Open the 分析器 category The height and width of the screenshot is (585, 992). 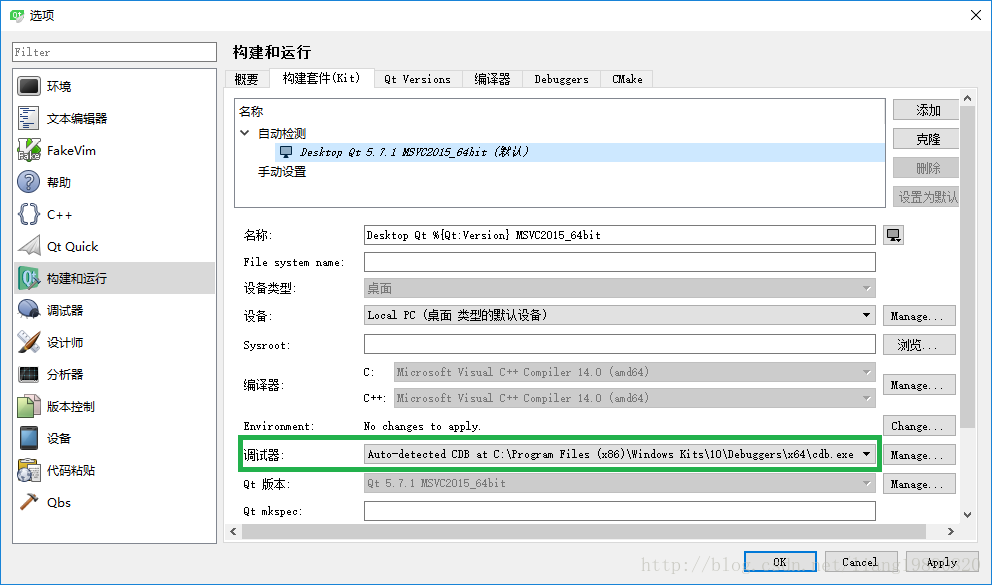[x=114, y=374]
